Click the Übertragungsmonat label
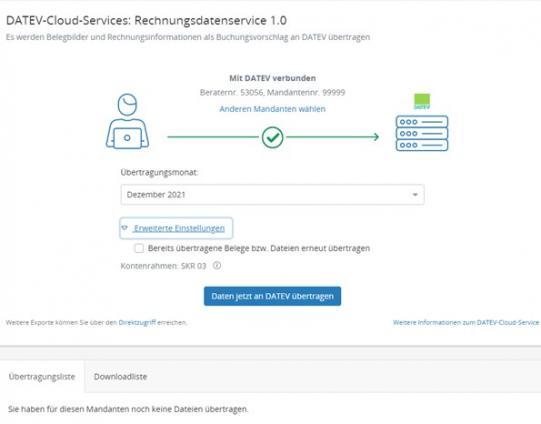 coord(159,172)
